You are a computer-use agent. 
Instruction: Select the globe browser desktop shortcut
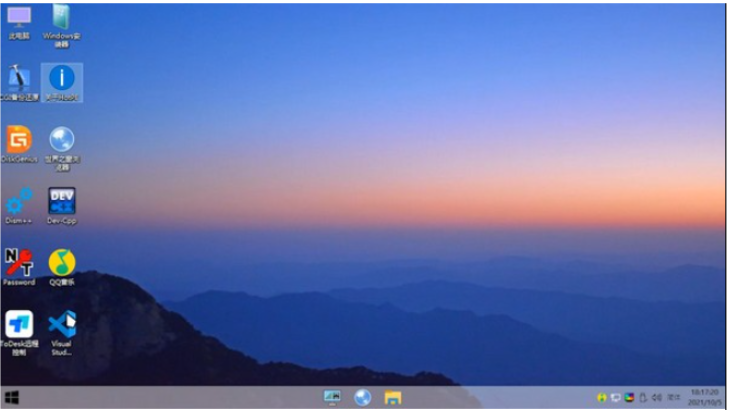[62, 148]
